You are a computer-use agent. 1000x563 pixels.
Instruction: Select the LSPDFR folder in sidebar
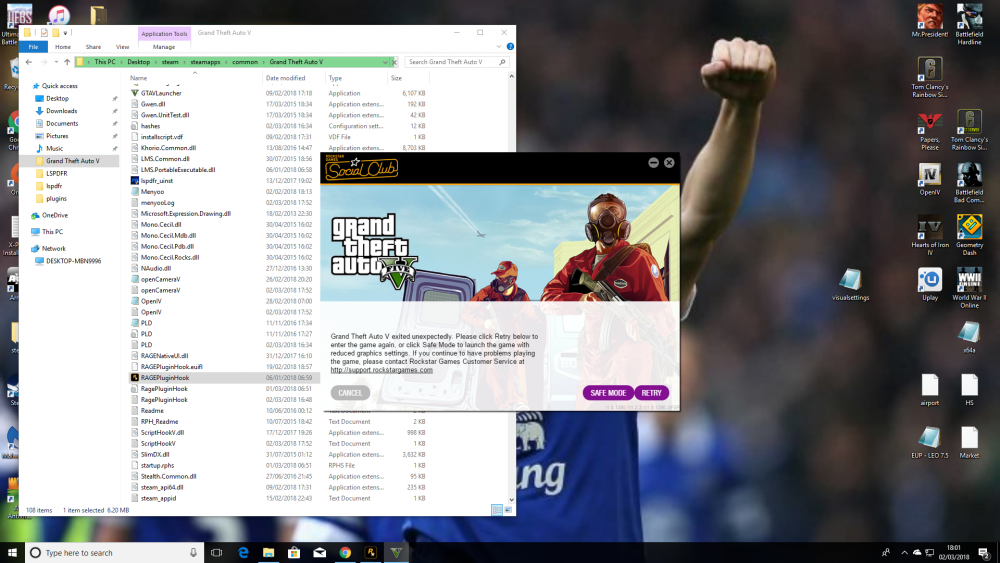(56, 173)
